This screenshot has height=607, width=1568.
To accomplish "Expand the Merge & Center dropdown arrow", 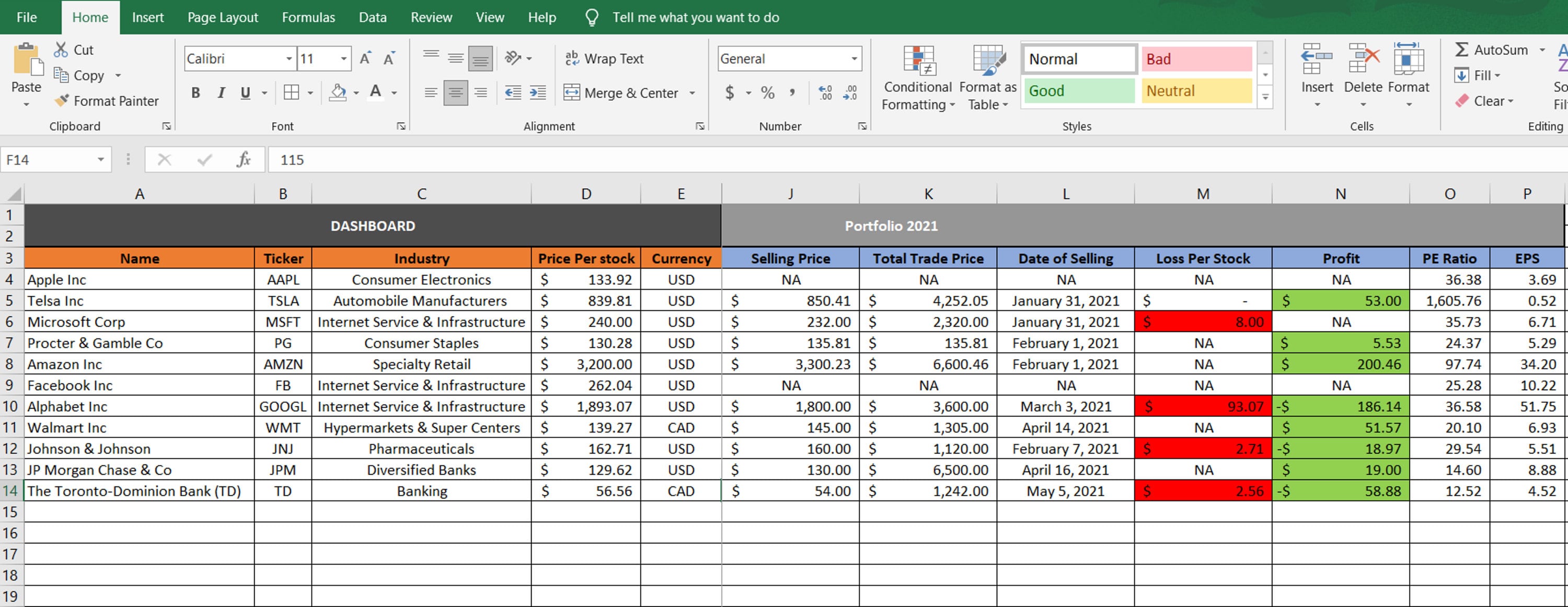I will click(692, 92).
